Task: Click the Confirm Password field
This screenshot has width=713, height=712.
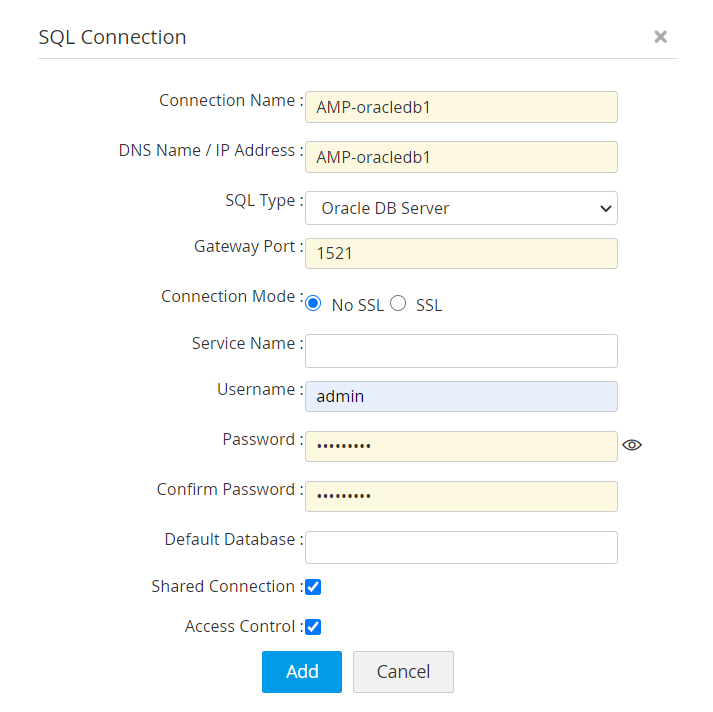Action: click(461, 496)
